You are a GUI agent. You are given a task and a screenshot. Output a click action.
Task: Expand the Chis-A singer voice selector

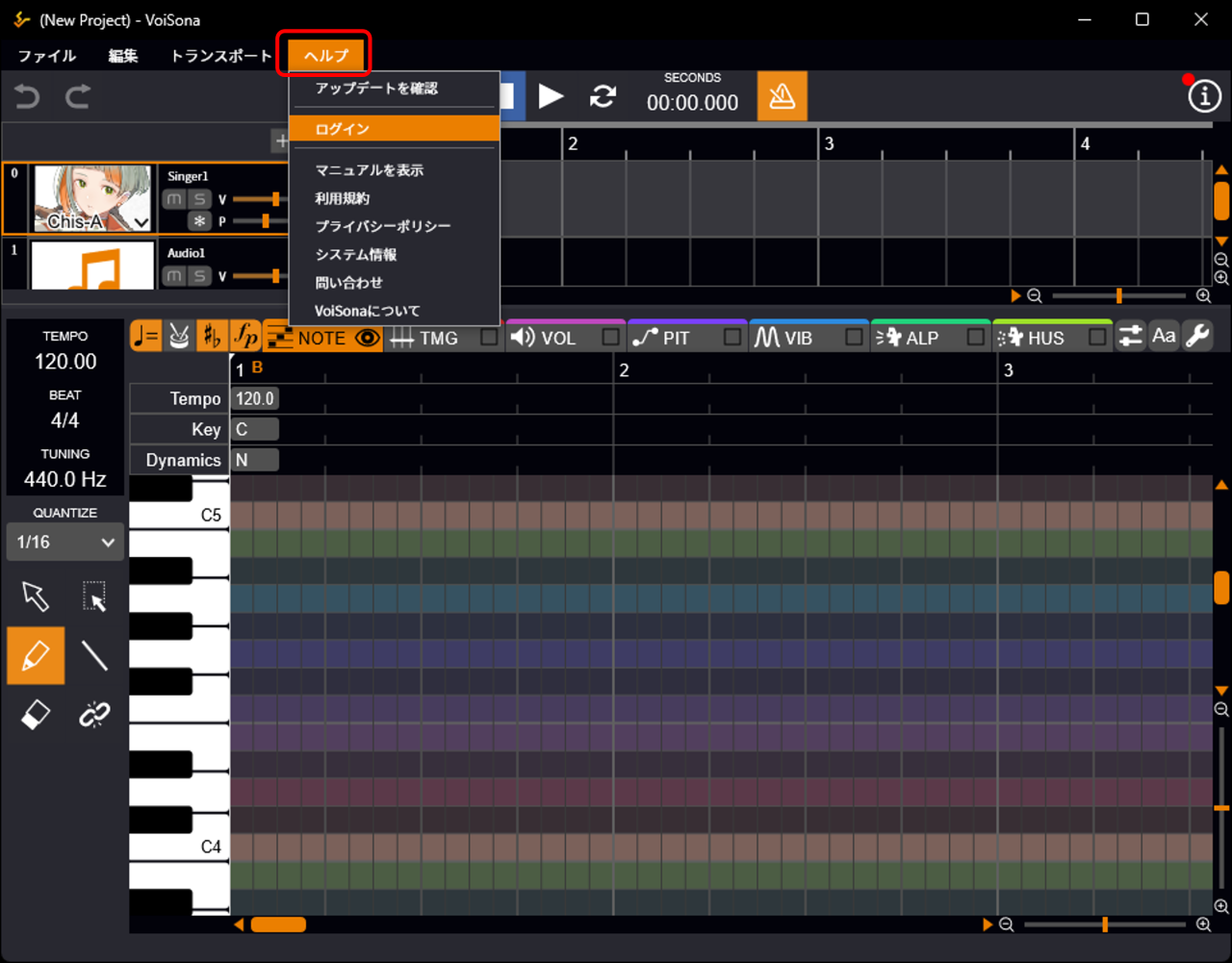[141, 222]
